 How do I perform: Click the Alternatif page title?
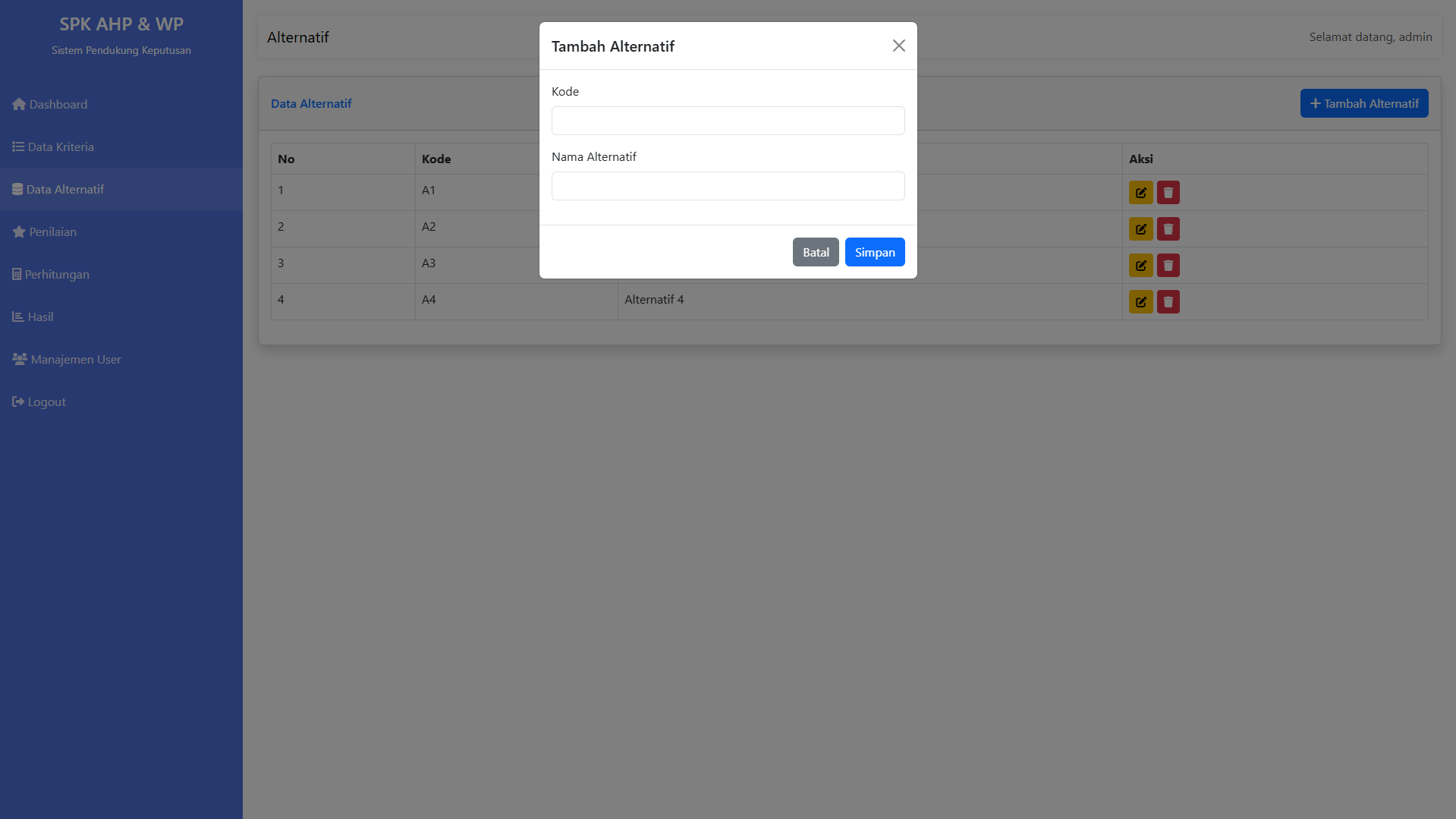pyautogui.click(x=298, y=37)
